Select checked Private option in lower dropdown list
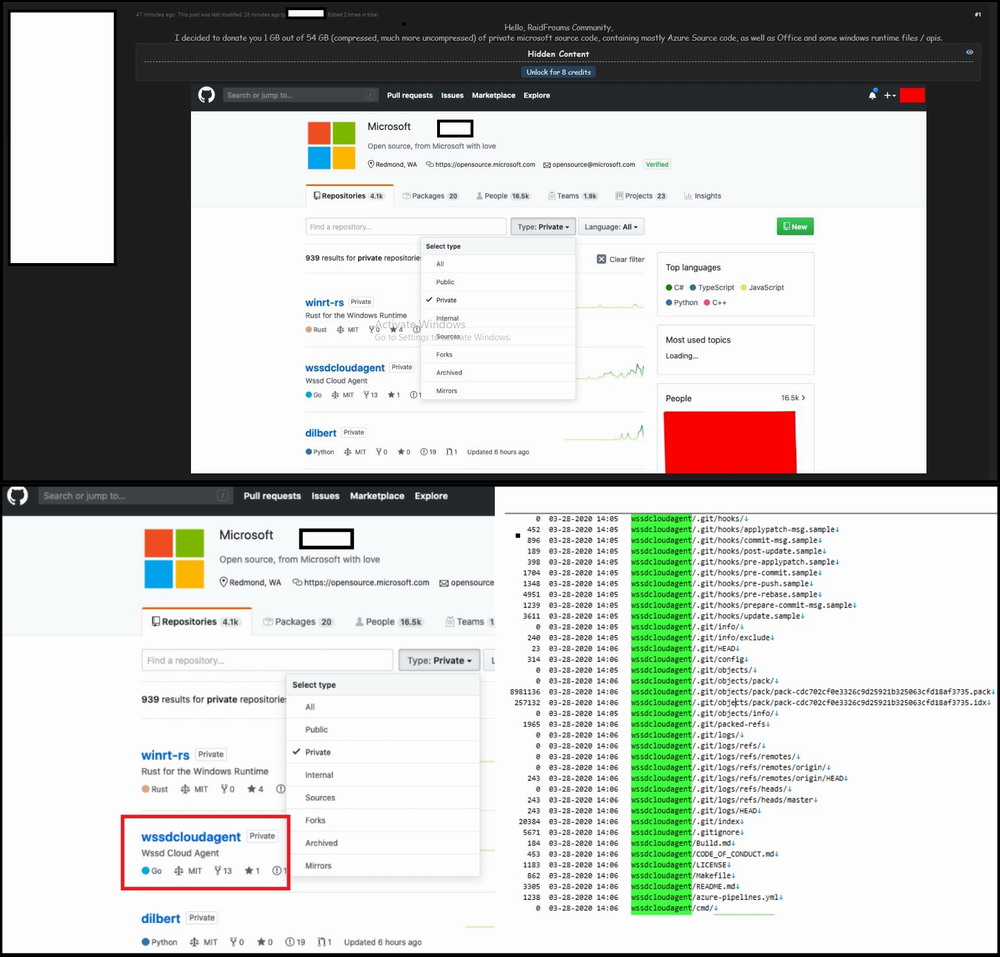This screenshot has height=957, width=1000. (x=318, y=752)
